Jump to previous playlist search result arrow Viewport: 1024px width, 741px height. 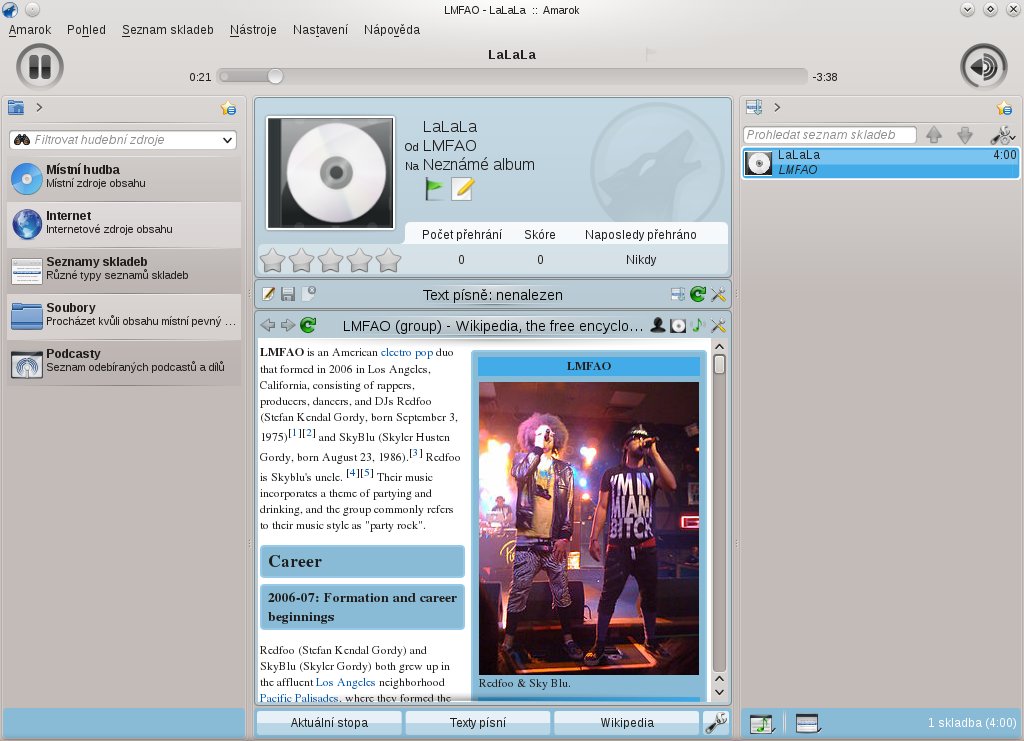click(x=934, y=134)
